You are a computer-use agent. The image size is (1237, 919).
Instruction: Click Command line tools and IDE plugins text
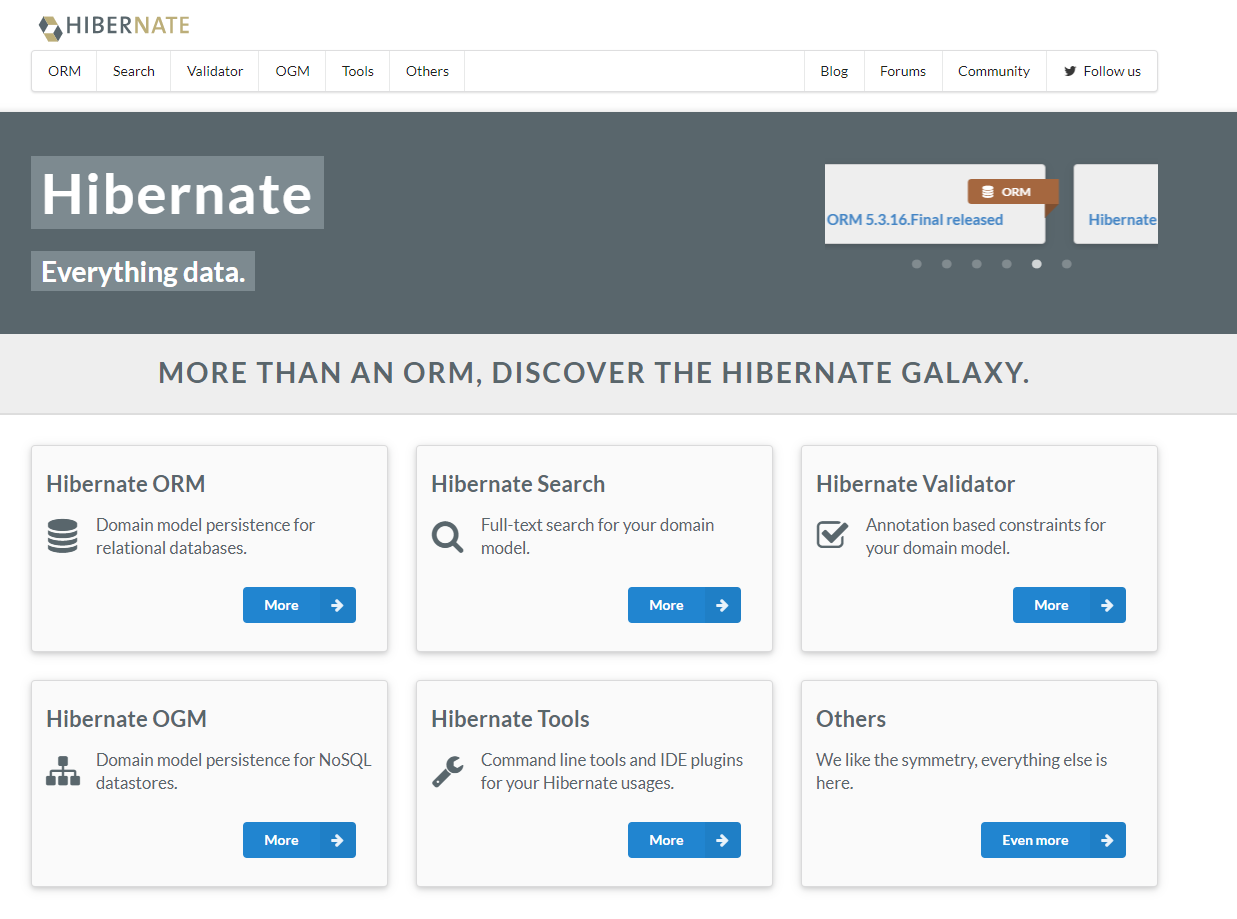612,771
